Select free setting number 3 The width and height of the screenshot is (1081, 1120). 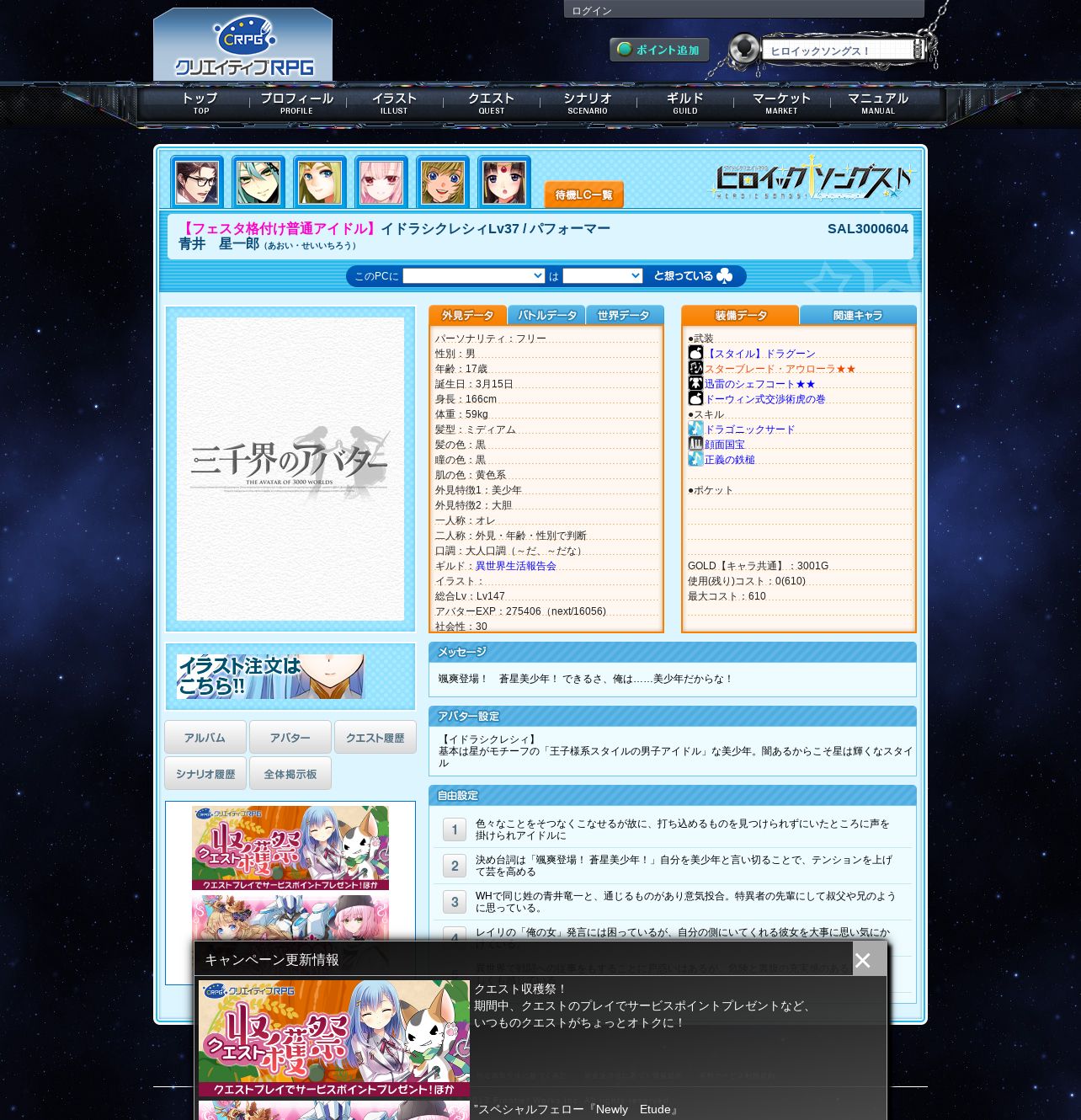click(x=455, y=902)
